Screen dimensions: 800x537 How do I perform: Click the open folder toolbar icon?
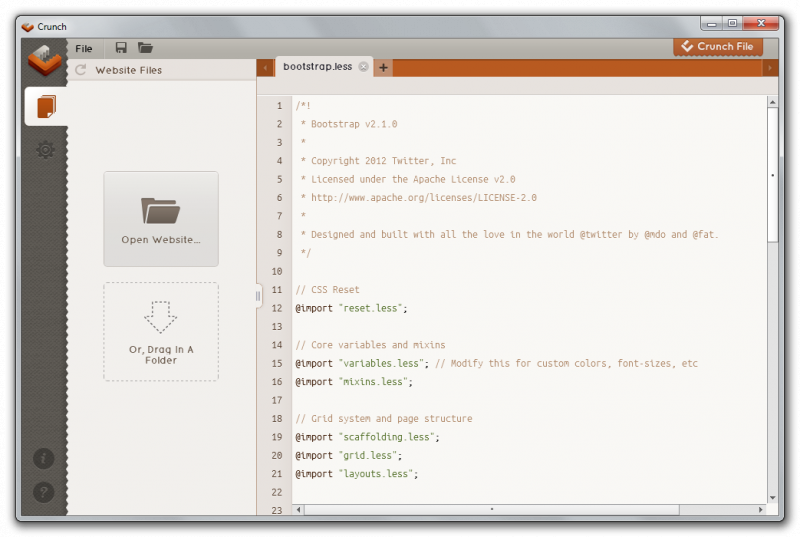tap(145, 48)
